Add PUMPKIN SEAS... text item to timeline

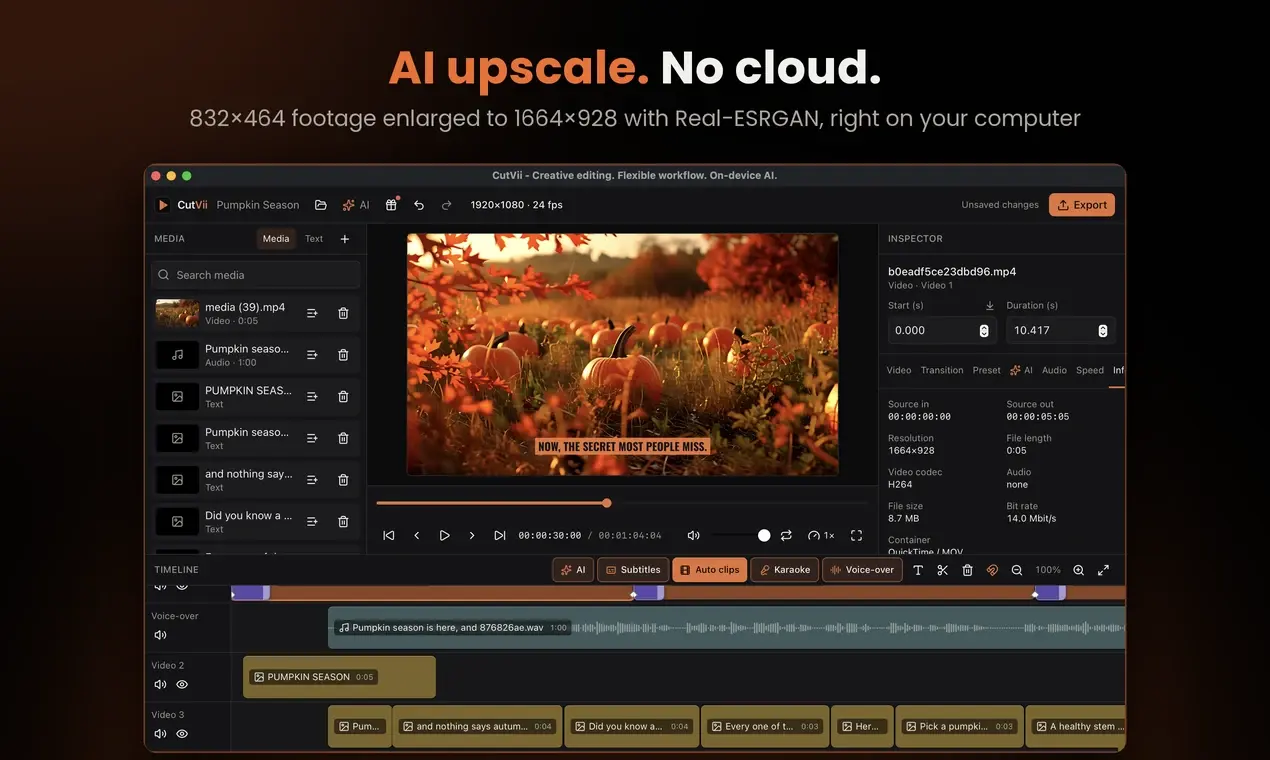312,397
